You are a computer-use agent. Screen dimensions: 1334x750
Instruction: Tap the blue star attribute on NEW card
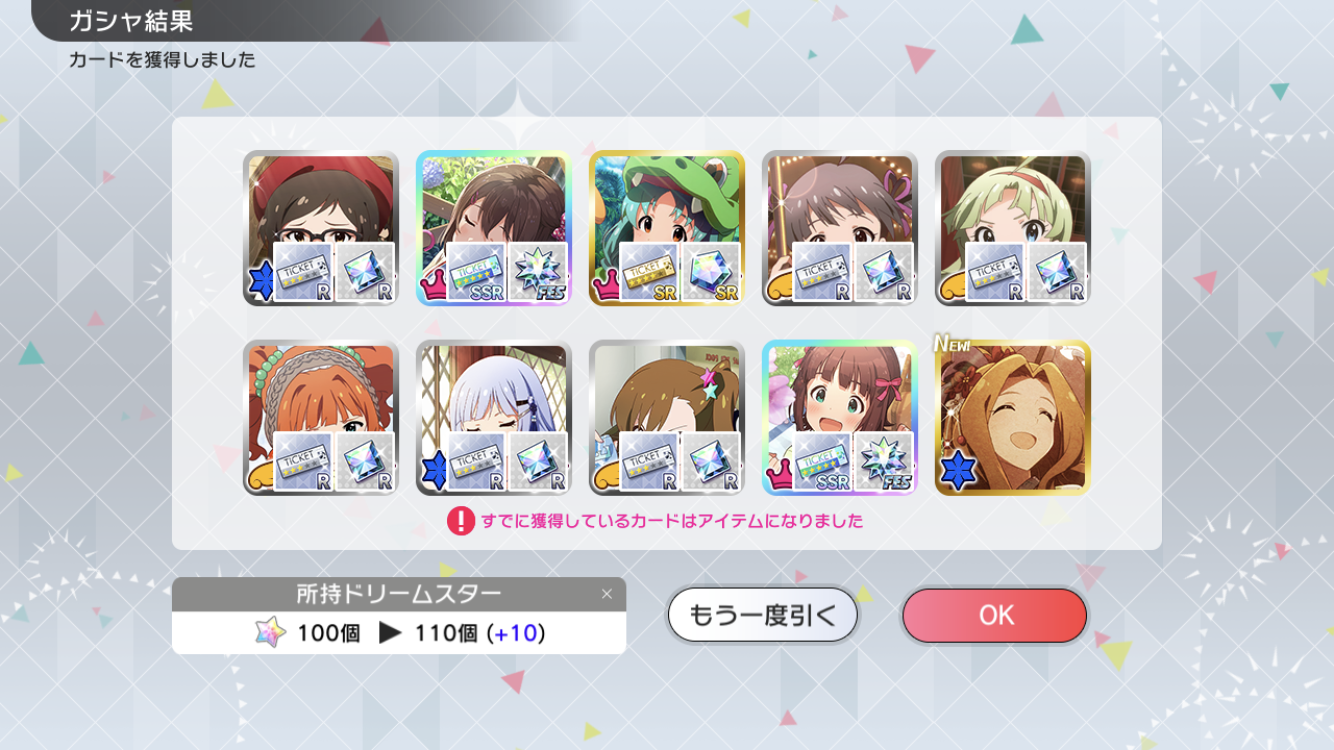(958, 470)
